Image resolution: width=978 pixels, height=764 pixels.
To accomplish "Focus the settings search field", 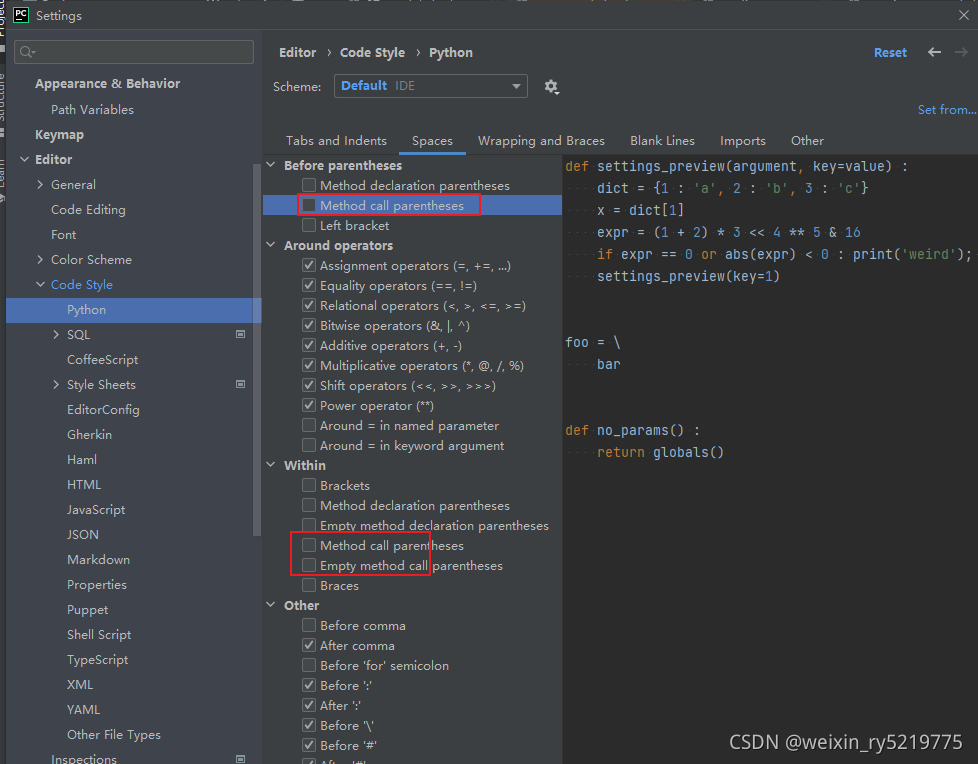I will tap(134, 52).
